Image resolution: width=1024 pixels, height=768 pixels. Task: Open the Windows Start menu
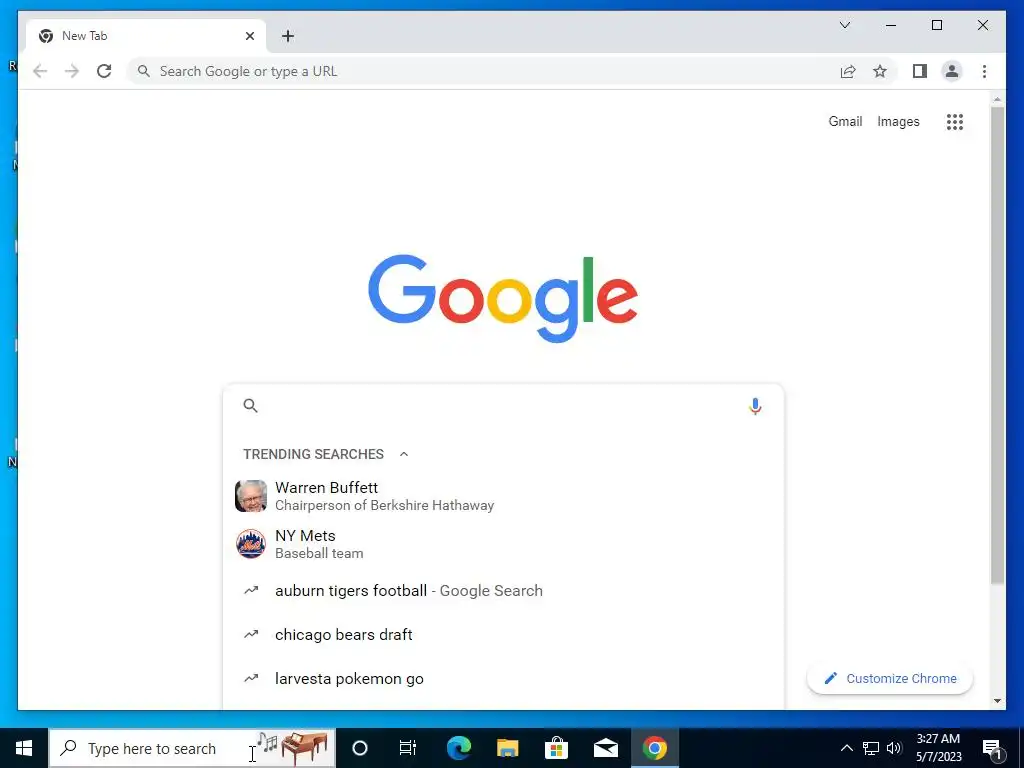(24, 748)
